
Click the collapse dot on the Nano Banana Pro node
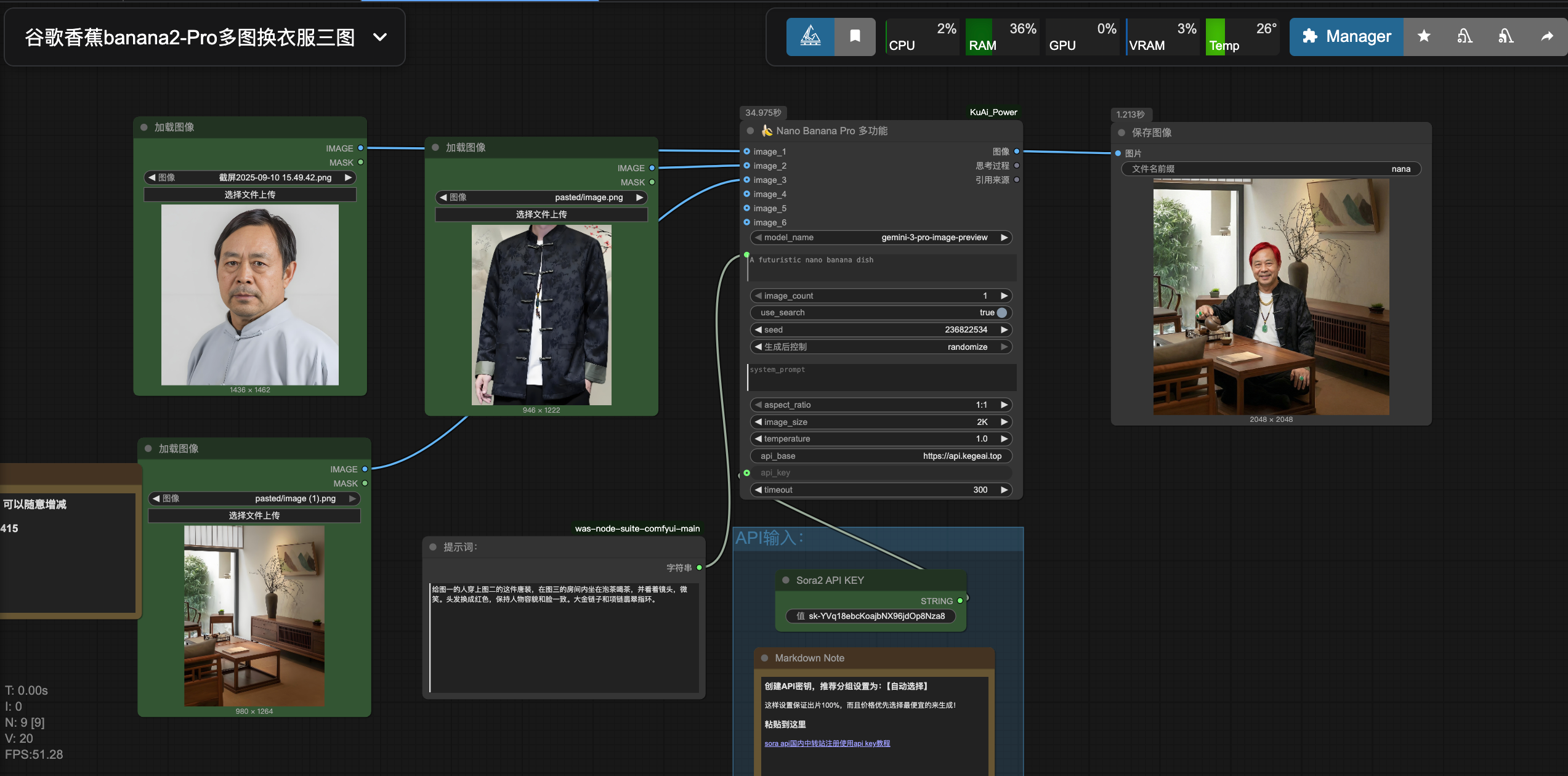pos(750,131)
